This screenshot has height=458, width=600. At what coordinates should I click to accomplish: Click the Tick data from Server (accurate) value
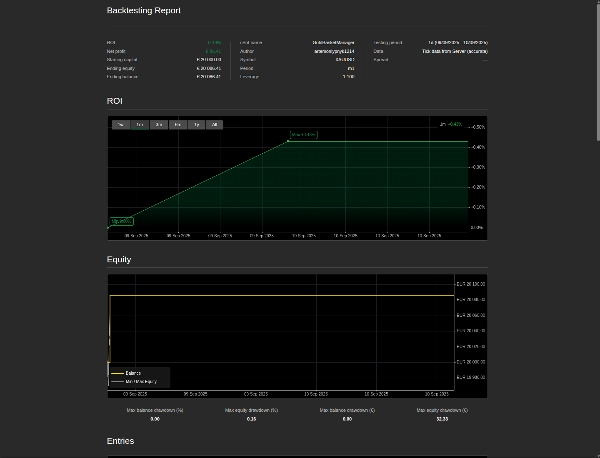[455, 51]
